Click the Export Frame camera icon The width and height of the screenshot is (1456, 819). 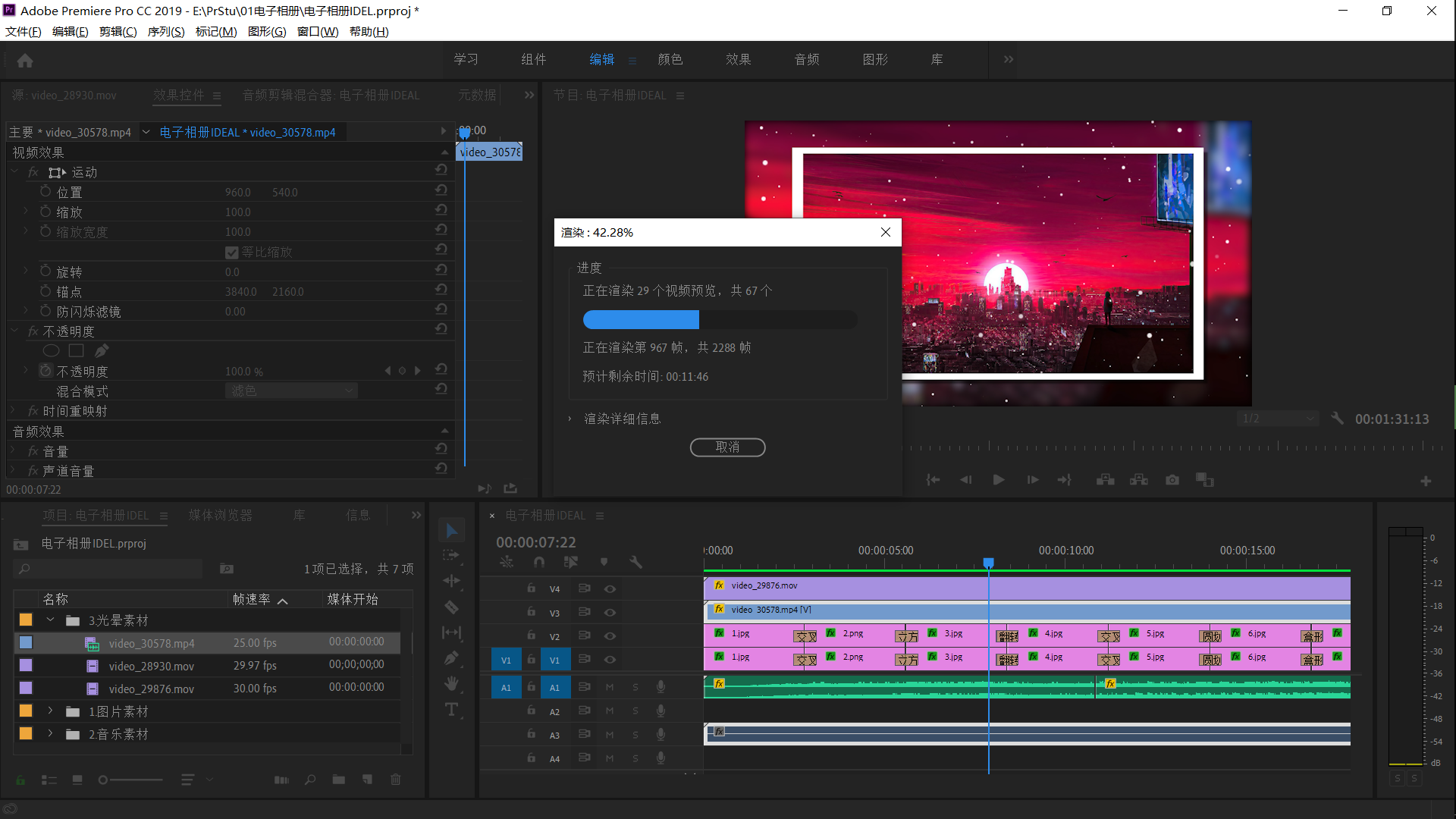click(1172, 480)
